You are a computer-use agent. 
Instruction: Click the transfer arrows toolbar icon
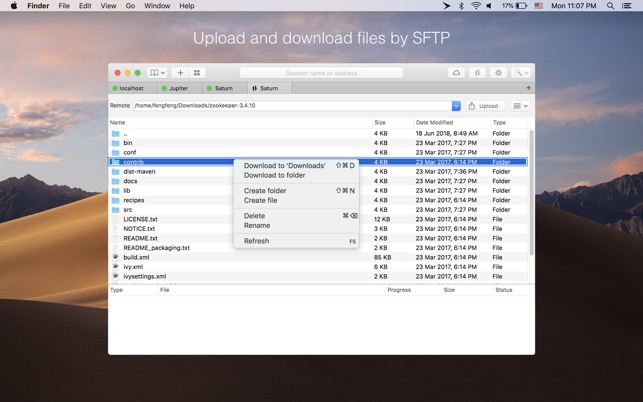pyautogui.click(x=477, y=73)
